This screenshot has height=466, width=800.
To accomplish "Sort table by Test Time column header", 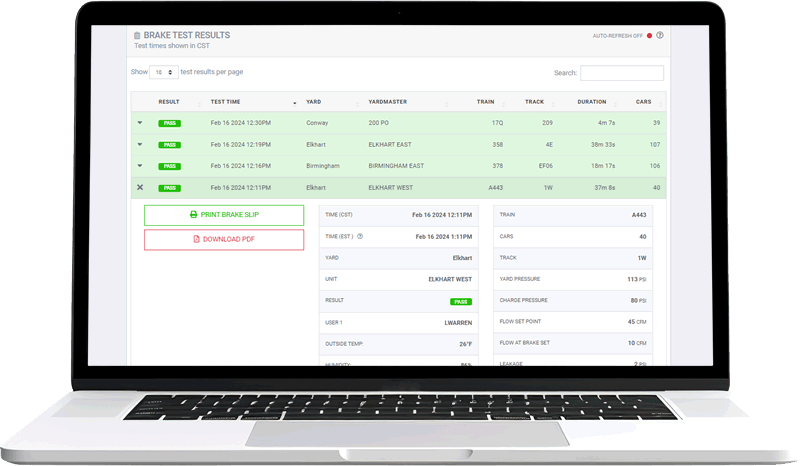I will (226, 102).
